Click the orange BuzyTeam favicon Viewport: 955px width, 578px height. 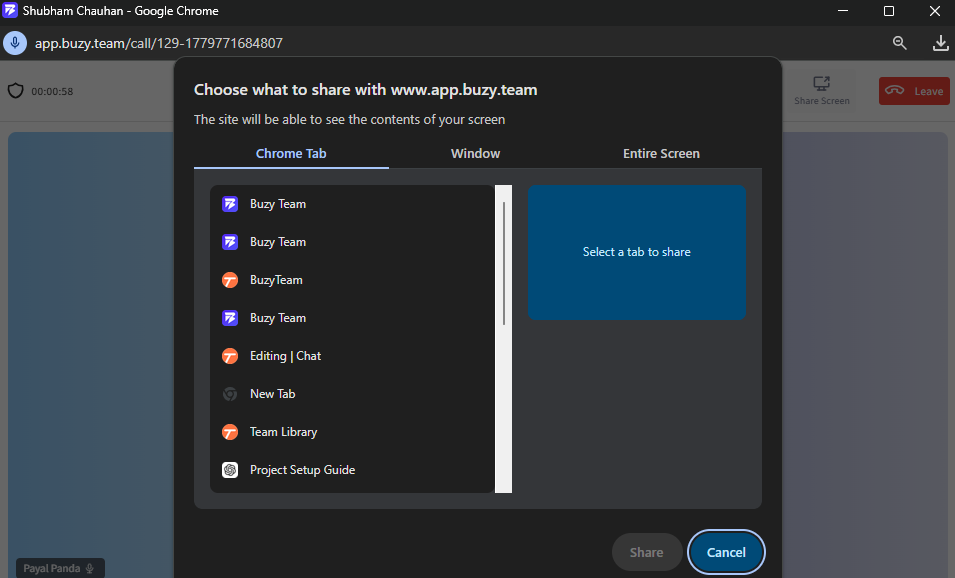click(230, 280)
